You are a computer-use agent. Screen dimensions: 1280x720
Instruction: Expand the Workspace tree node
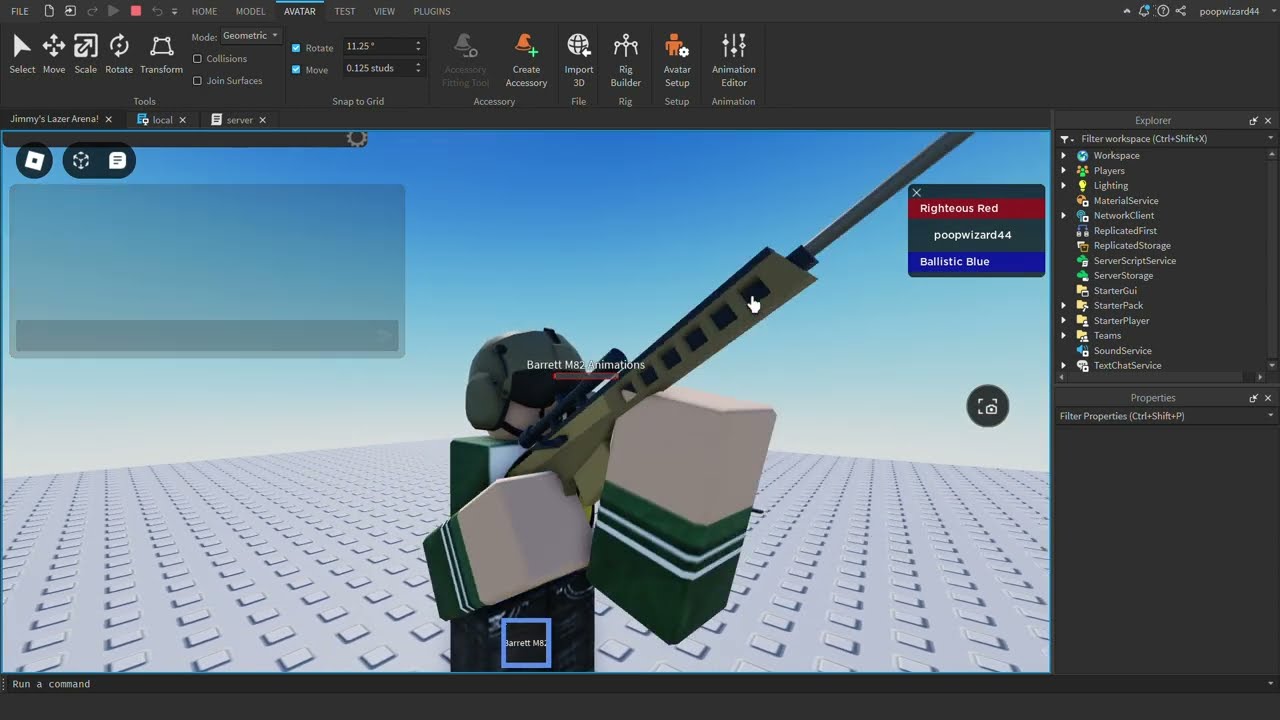tap(1064, 156)
